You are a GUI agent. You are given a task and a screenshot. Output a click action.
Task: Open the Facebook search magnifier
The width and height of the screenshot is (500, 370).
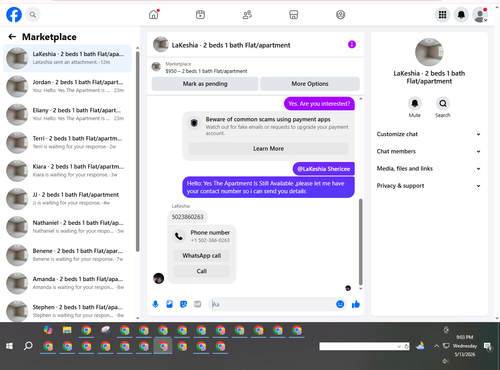(x=33, y=15)
